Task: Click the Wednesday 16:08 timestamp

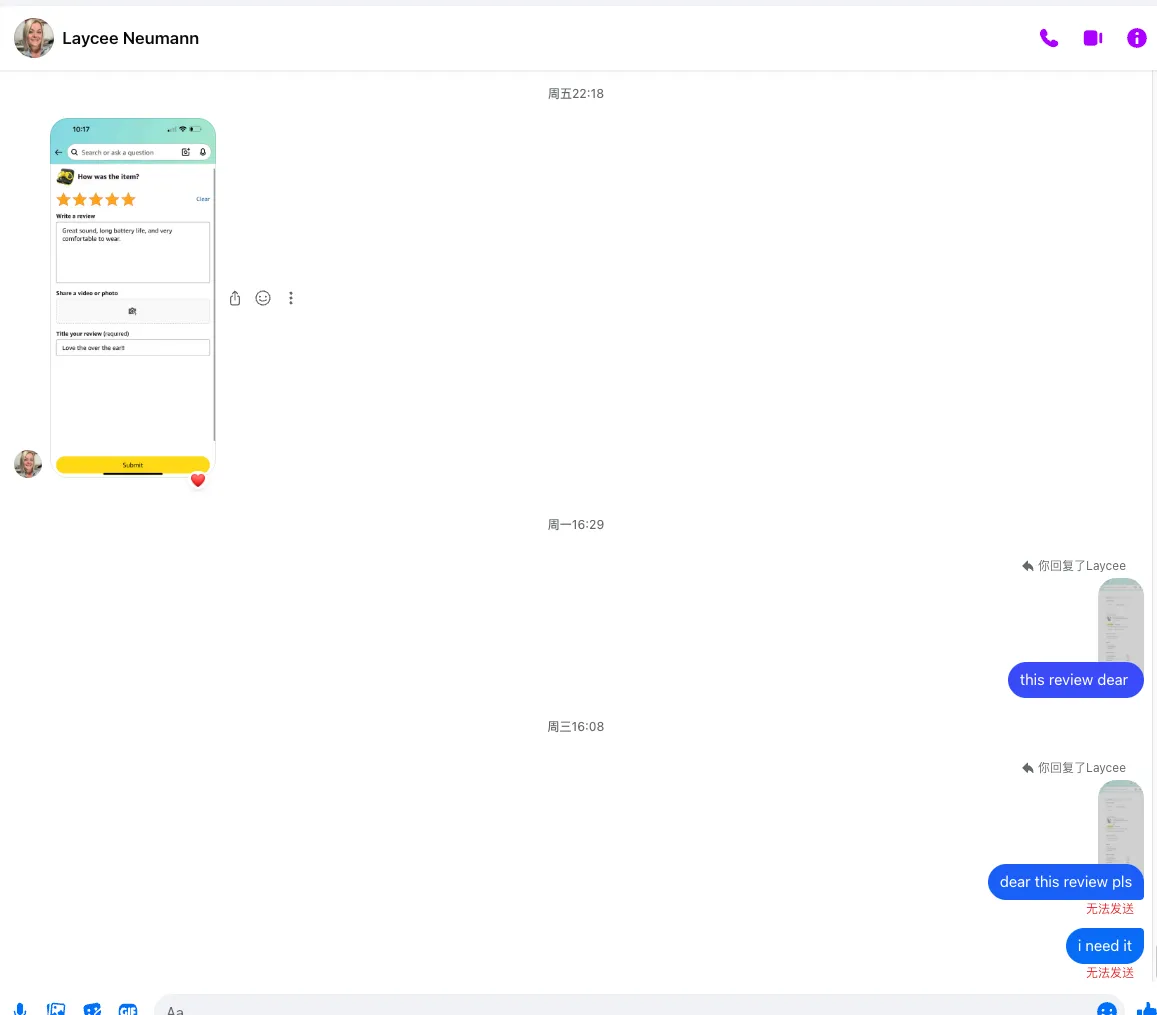Action: (576, 727)
